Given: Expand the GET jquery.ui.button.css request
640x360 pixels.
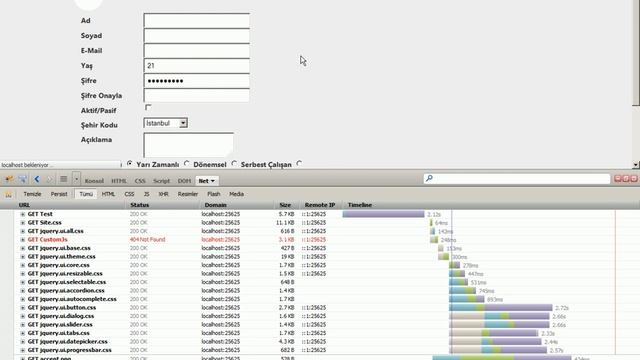Looking at the screenshot, I should (23, 308).
